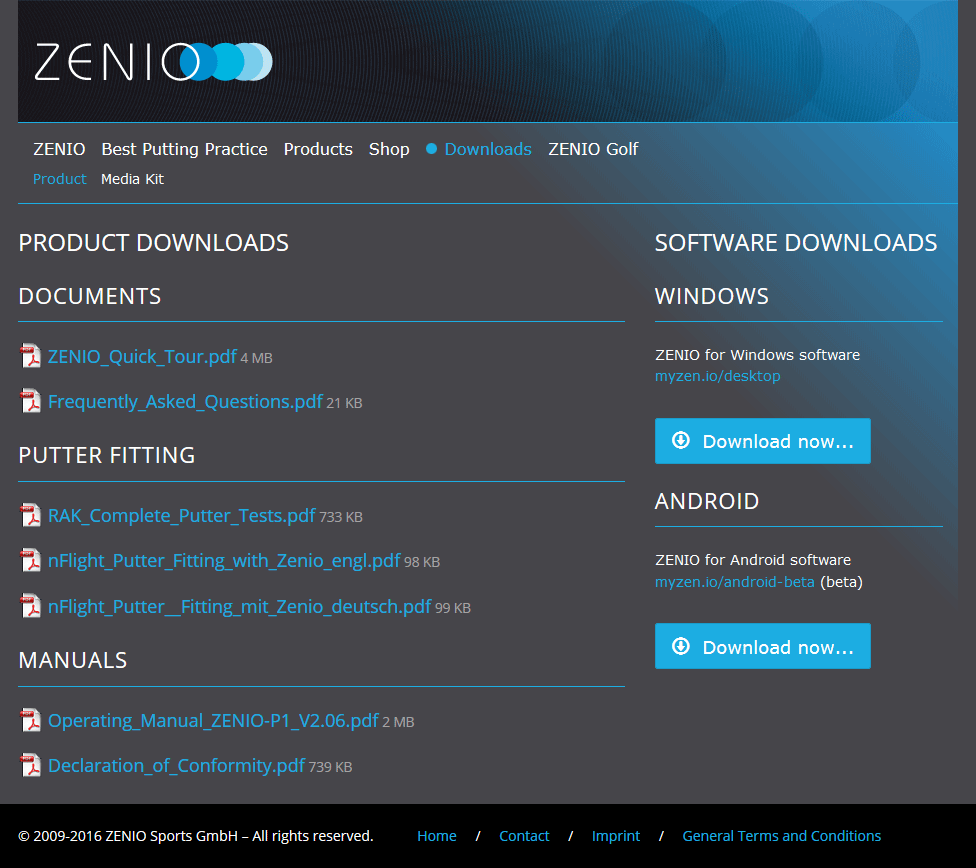The width and height of the screenshot is (976, 868).
Task: Select the Product submenu item
Action: 60,179
